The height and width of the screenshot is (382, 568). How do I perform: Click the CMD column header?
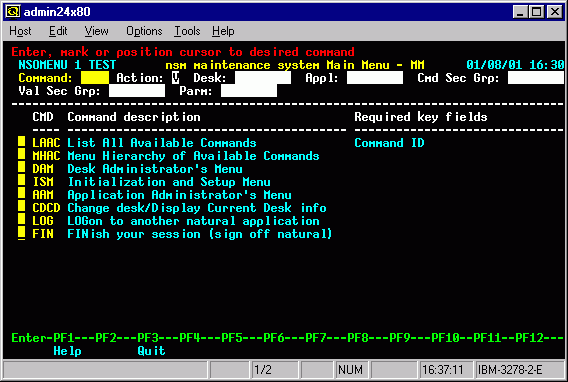pyautogui.click(x=43, y=117)
